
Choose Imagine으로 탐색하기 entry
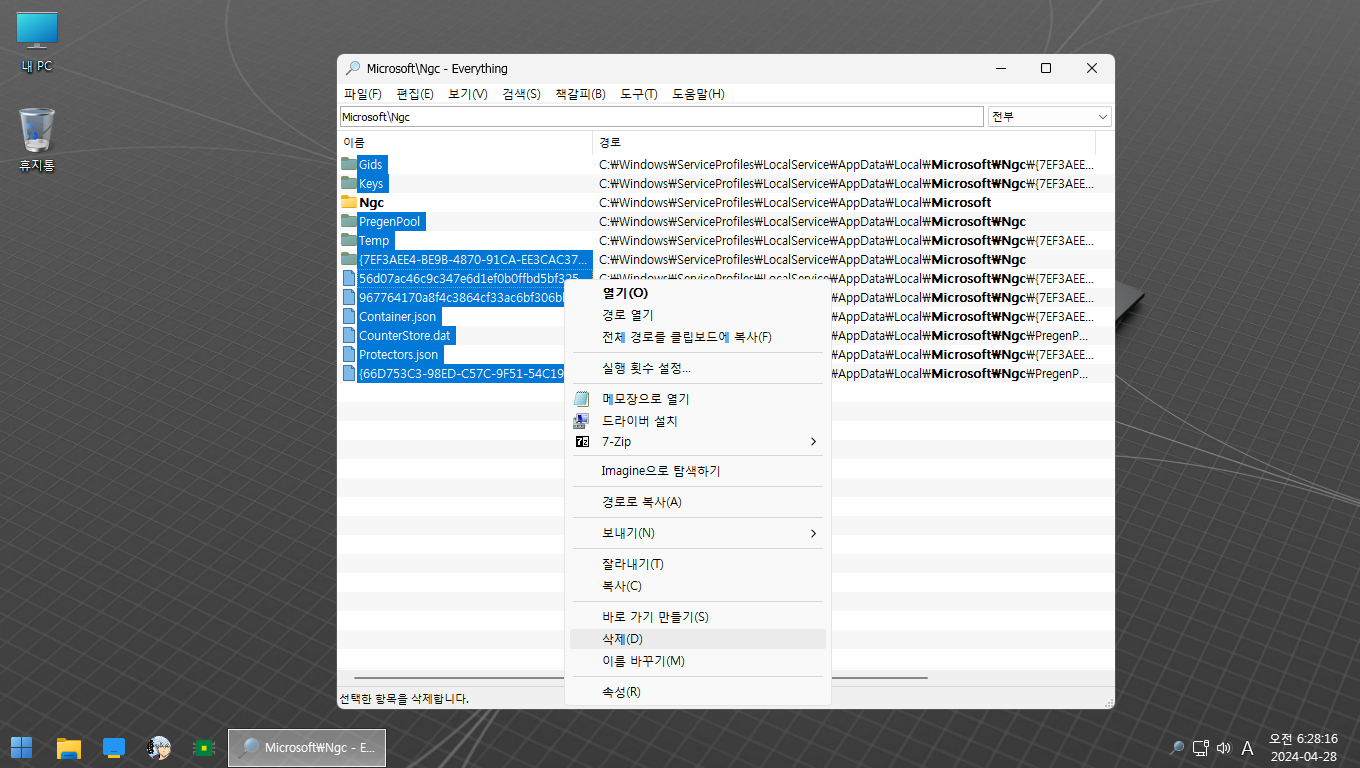[x=698, y=471]
